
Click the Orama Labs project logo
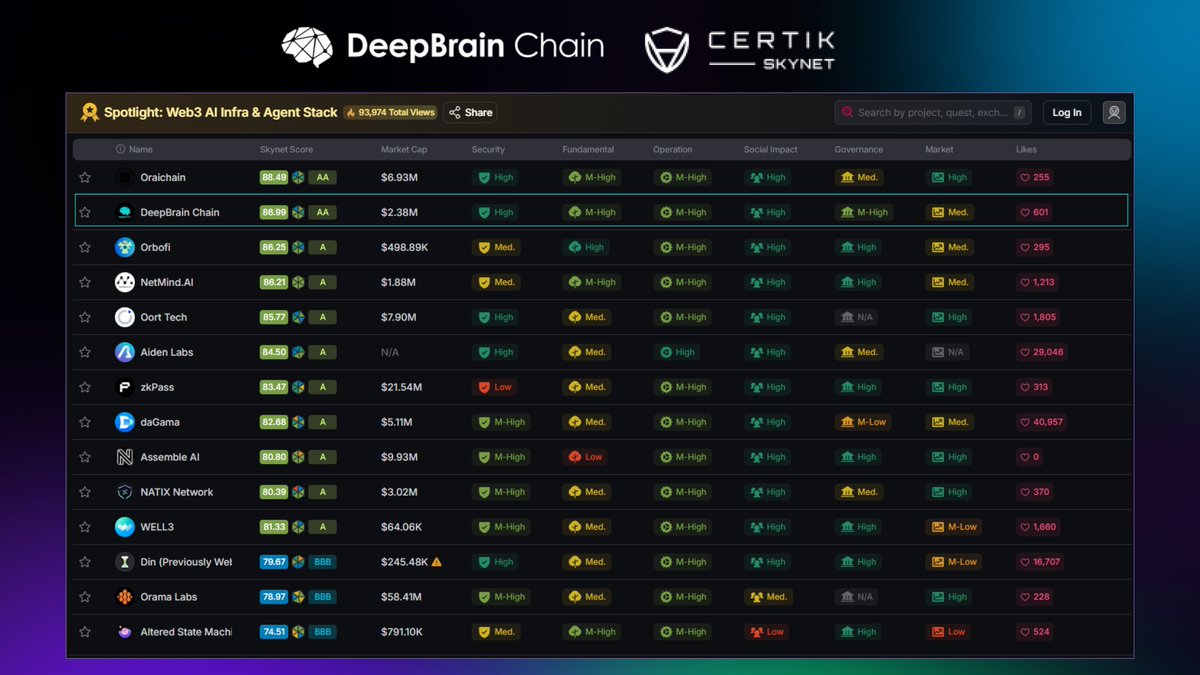pyautogui.click(x=124, y=597)
